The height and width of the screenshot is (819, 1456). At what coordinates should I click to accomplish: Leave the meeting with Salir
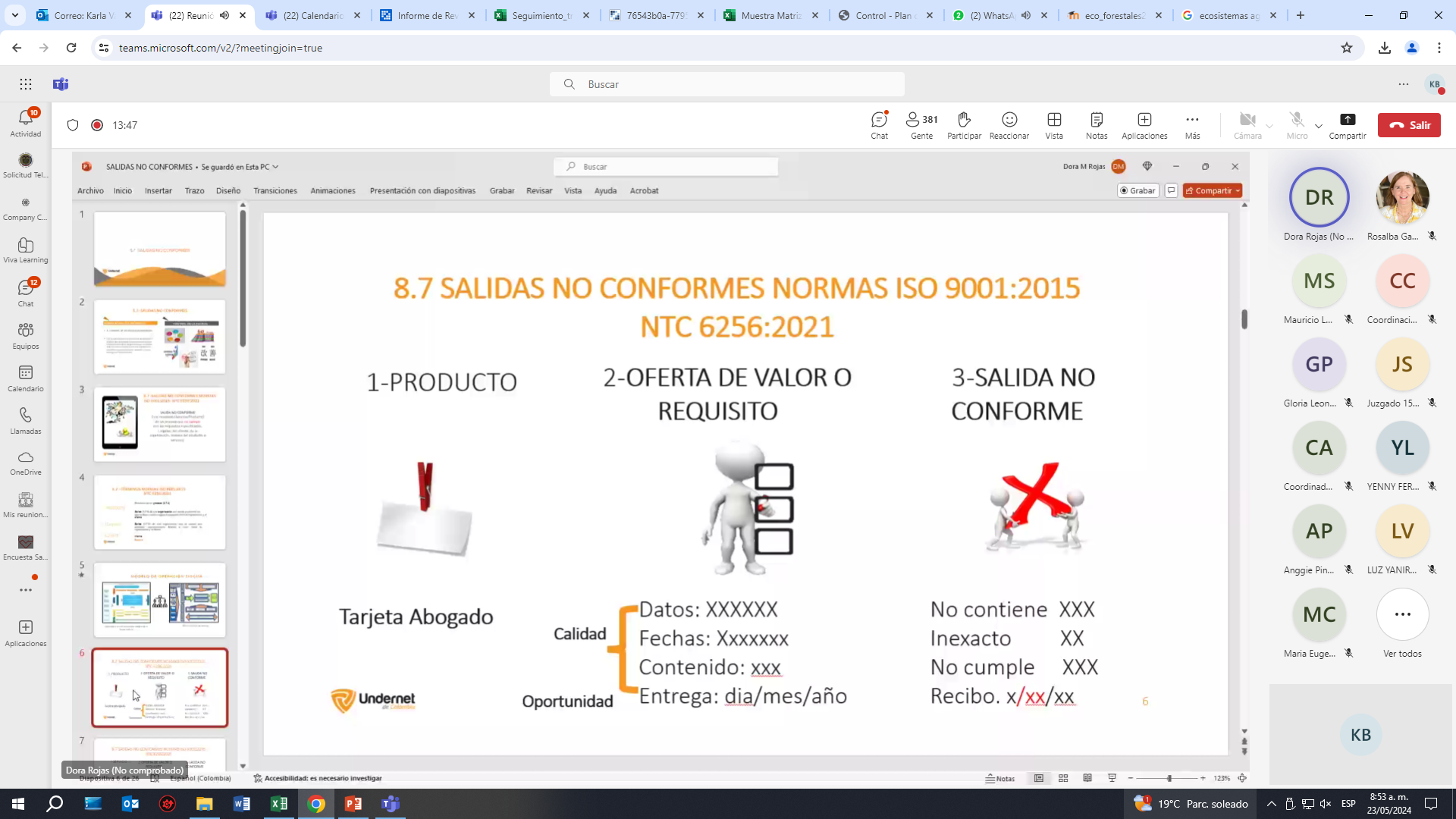coord(1409,125)
